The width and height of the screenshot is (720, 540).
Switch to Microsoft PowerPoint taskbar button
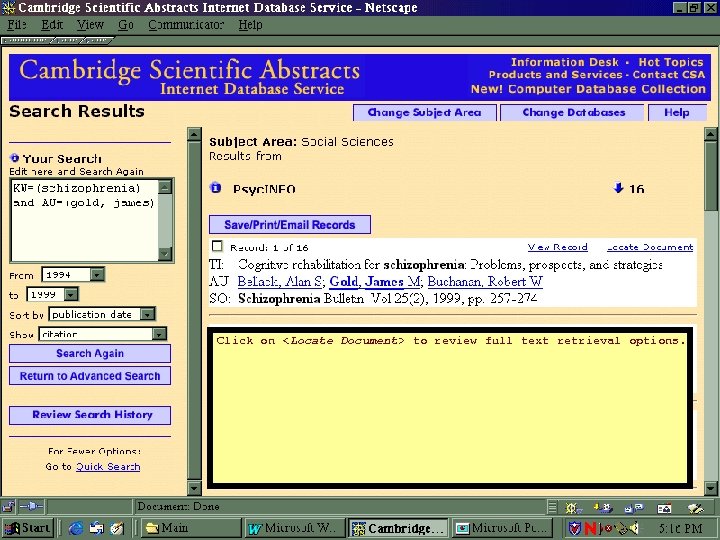[501, 528]
